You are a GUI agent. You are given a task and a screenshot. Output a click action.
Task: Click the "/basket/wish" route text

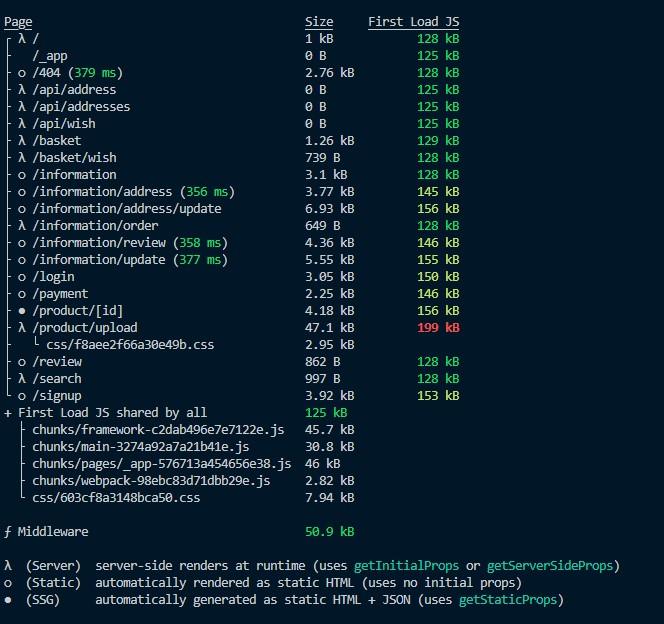coord(75,157)
